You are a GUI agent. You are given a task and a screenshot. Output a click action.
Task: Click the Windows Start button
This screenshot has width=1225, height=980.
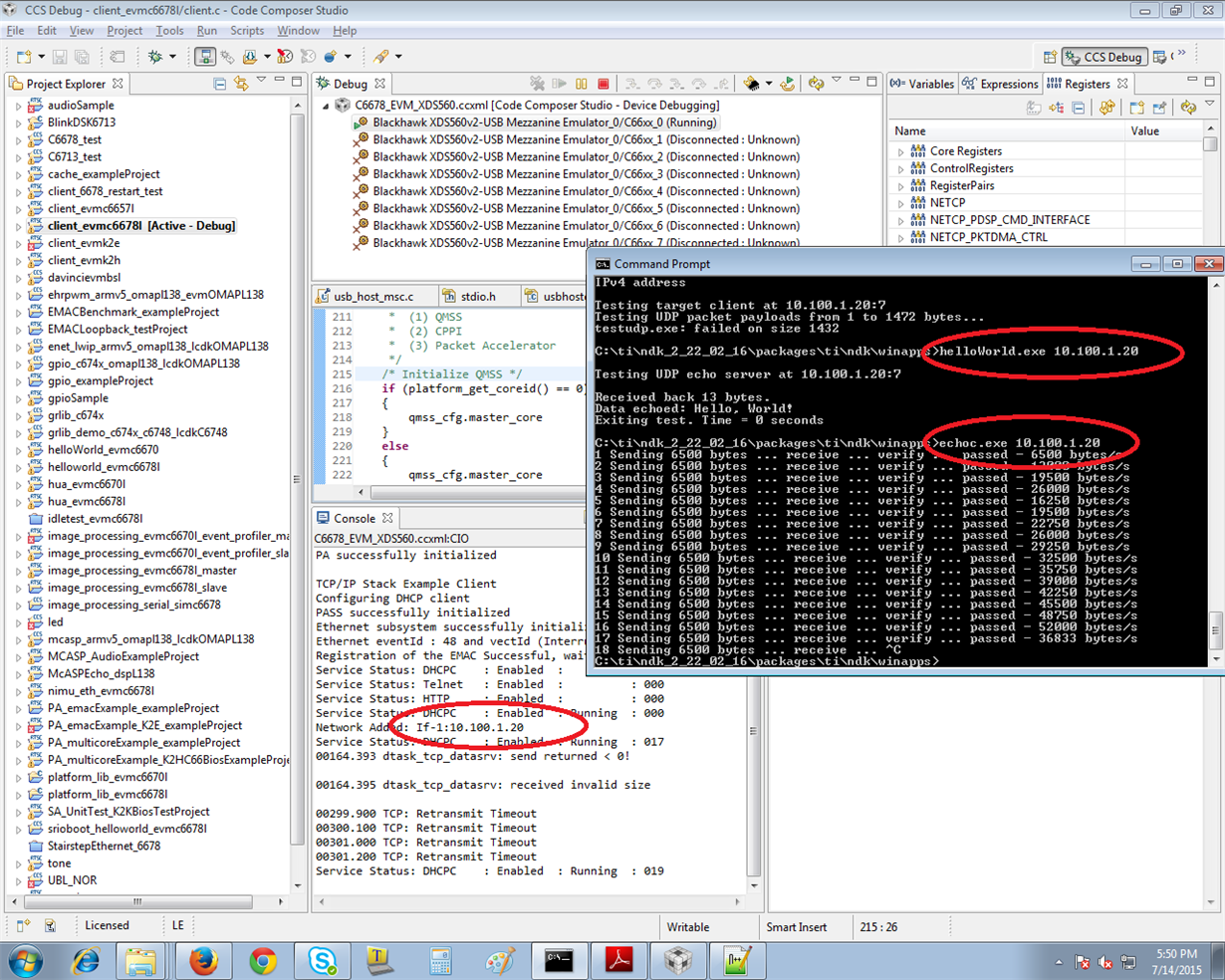(26, 961)
